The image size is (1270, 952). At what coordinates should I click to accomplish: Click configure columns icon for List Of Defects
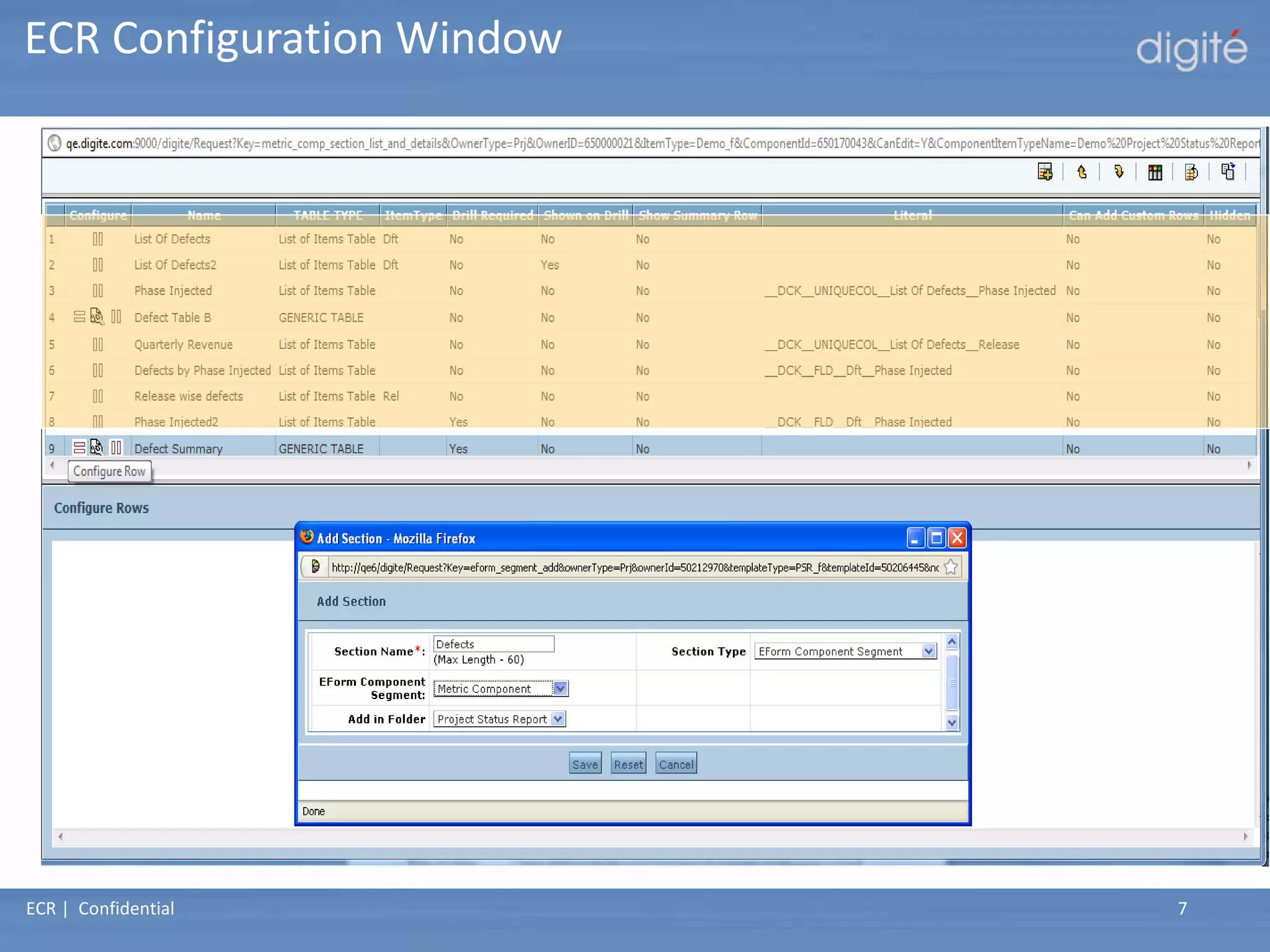tap(98, 239)
